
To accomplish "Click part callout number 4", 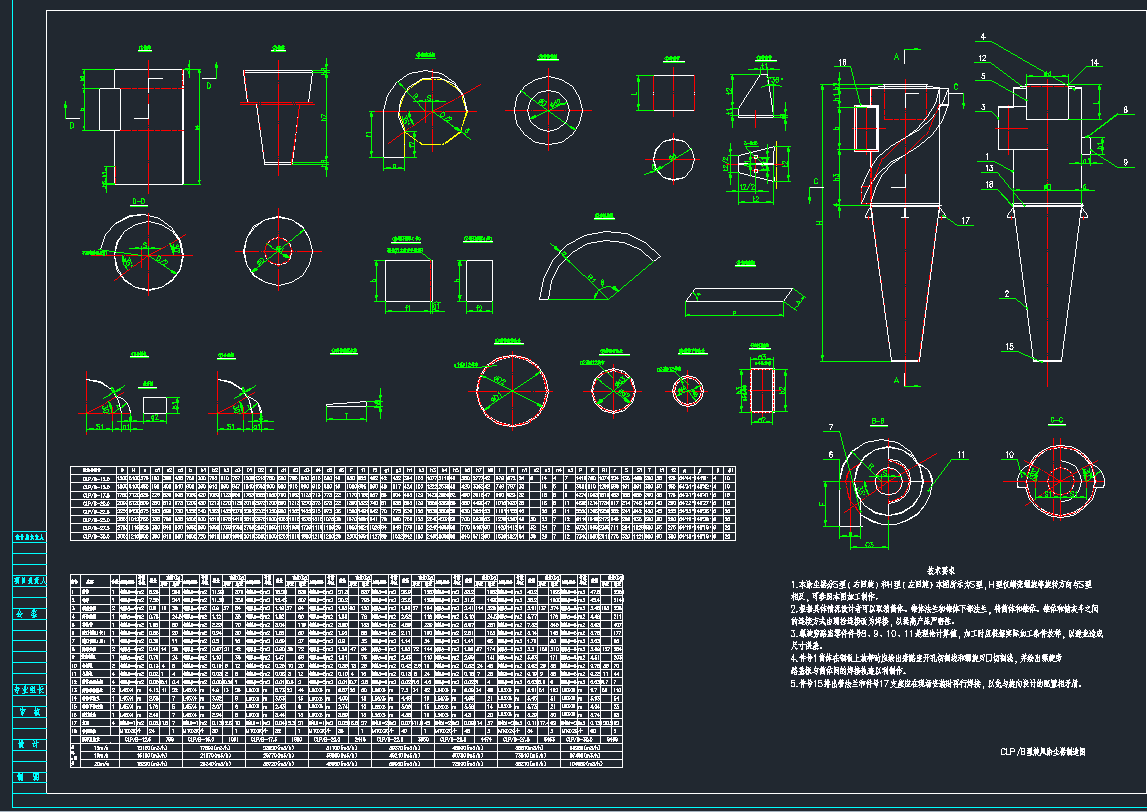I will pyautogui.click(x=983, y=37).
